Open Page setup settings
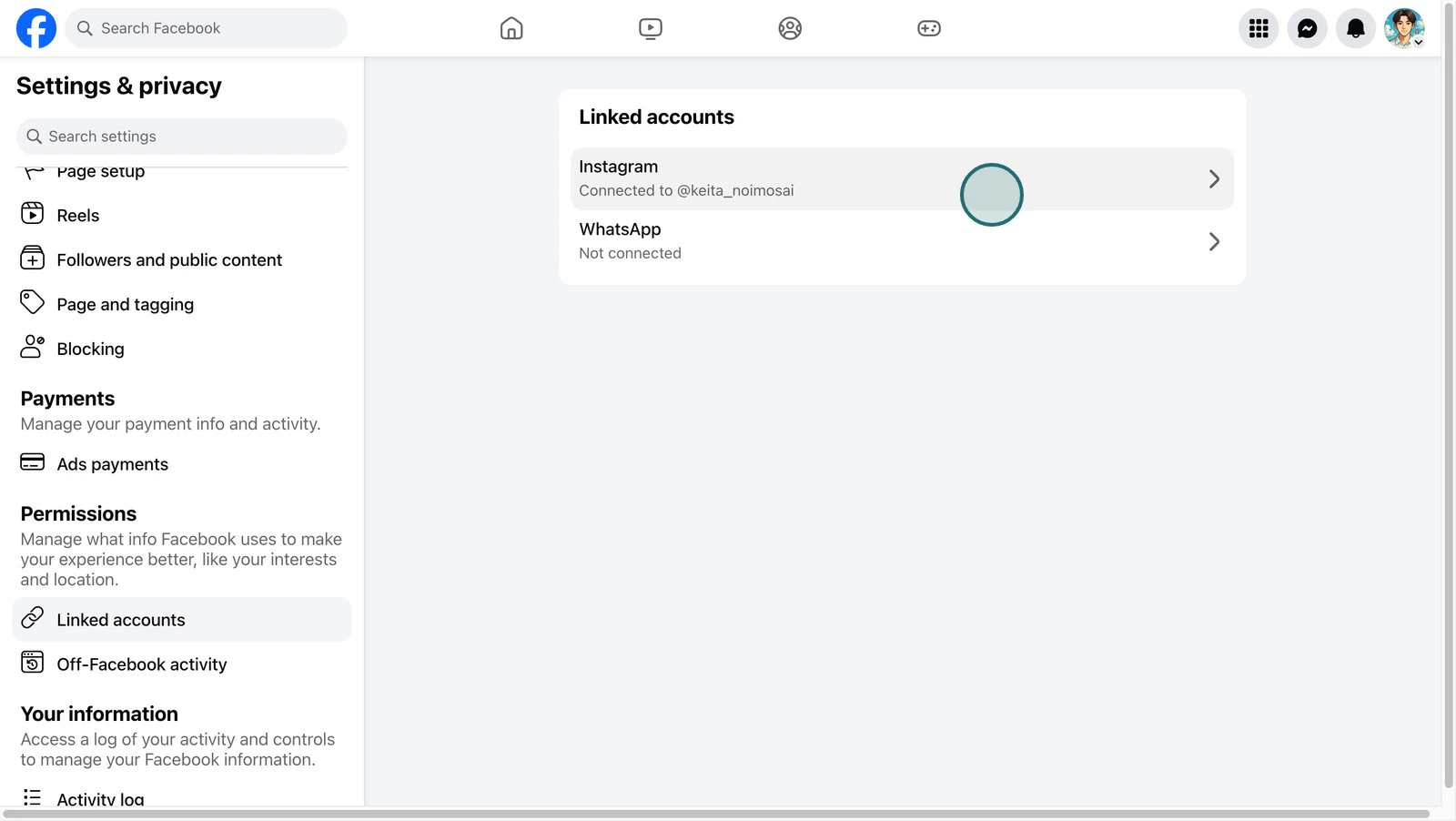Viewport: 1456px width, 821px height. (x=182, y=171)
